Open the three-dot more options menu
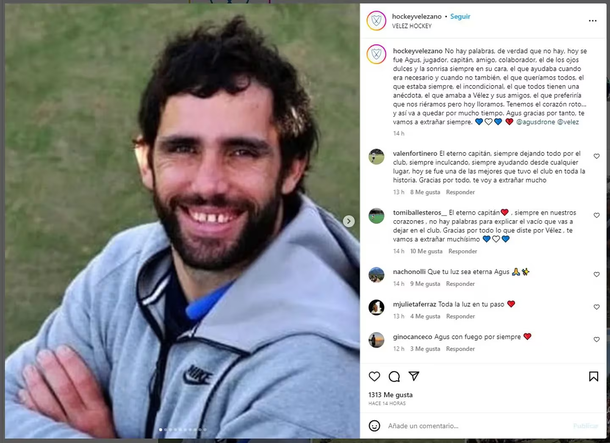610x443 pixels. click(592, 21)
